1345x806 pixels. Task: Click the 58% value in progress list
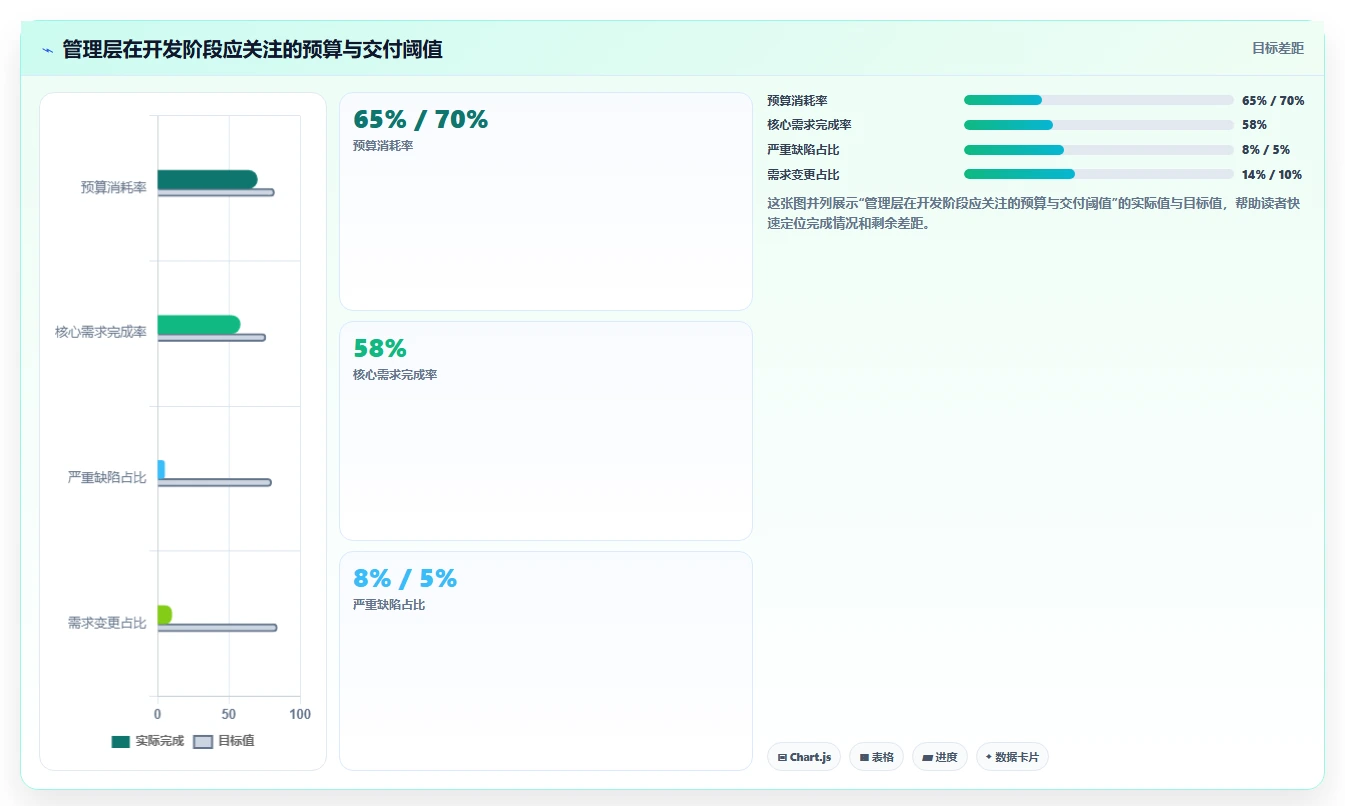[1254, 125]
